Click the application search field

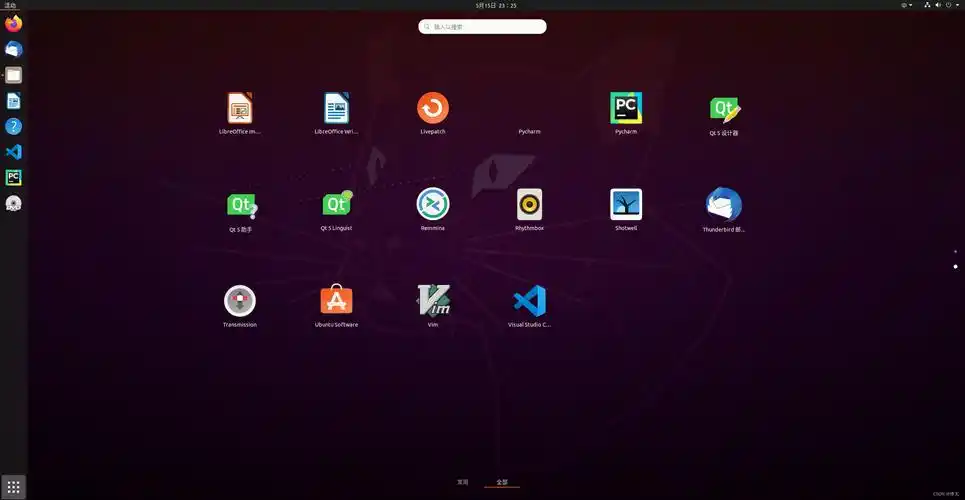(482, 26)
